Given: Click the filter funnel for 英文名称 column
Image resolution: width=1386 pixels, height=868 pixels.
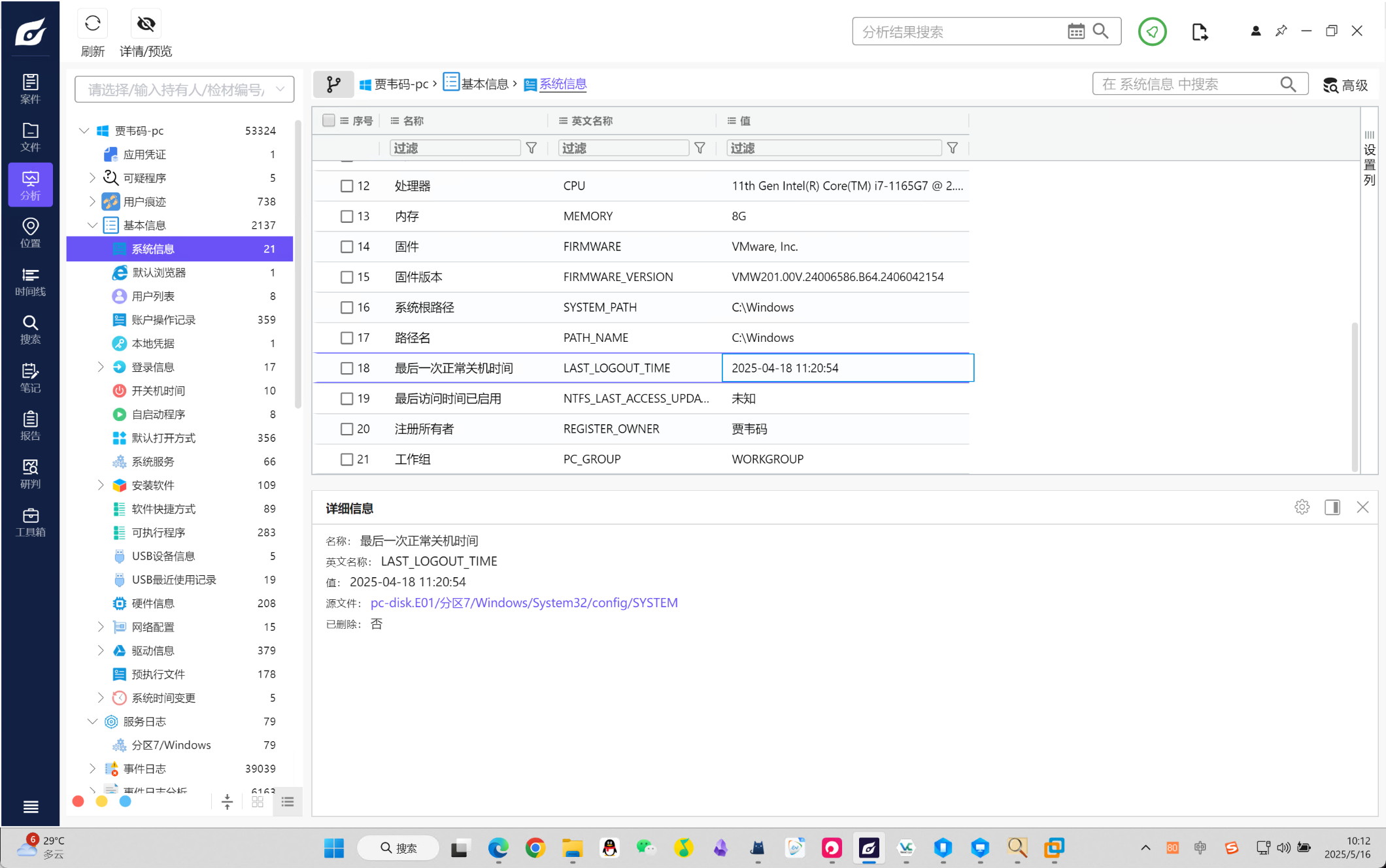Looking at the screenshot, I should (700, 148).
